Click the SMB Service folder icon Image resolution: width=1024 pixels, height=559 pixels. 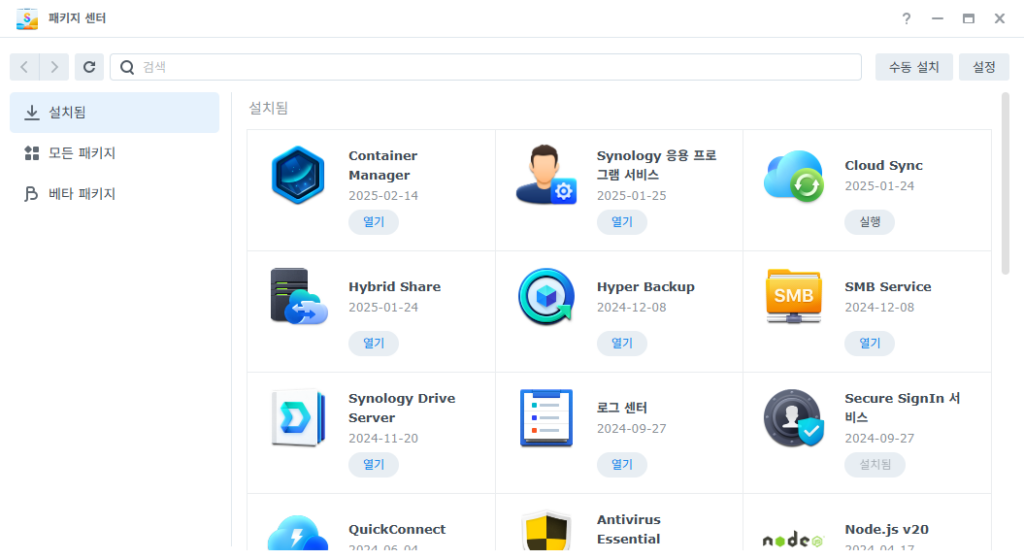coord(793,296)
